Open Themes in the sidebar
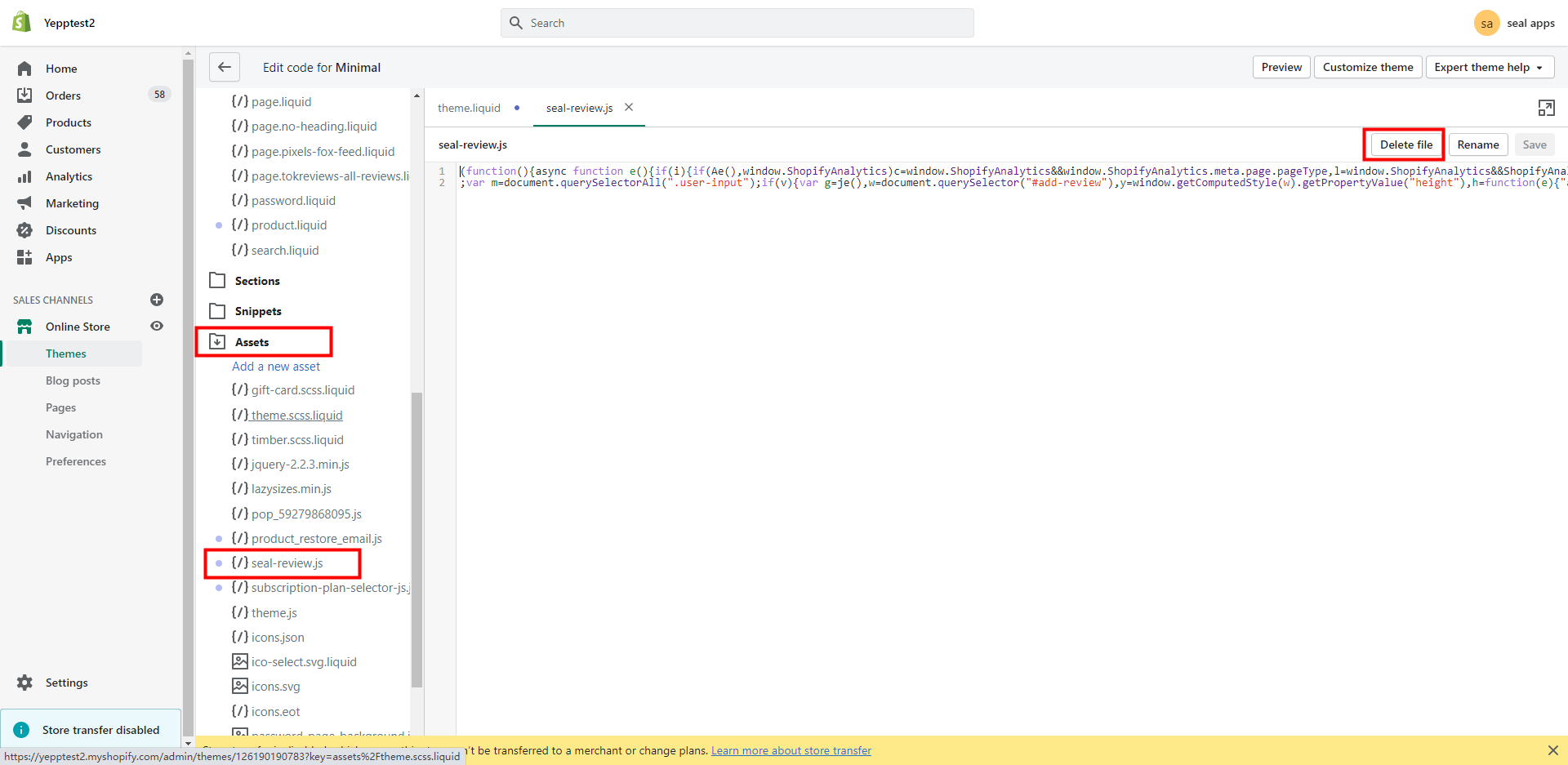1568x765 pixels. [x=66, y=354]
